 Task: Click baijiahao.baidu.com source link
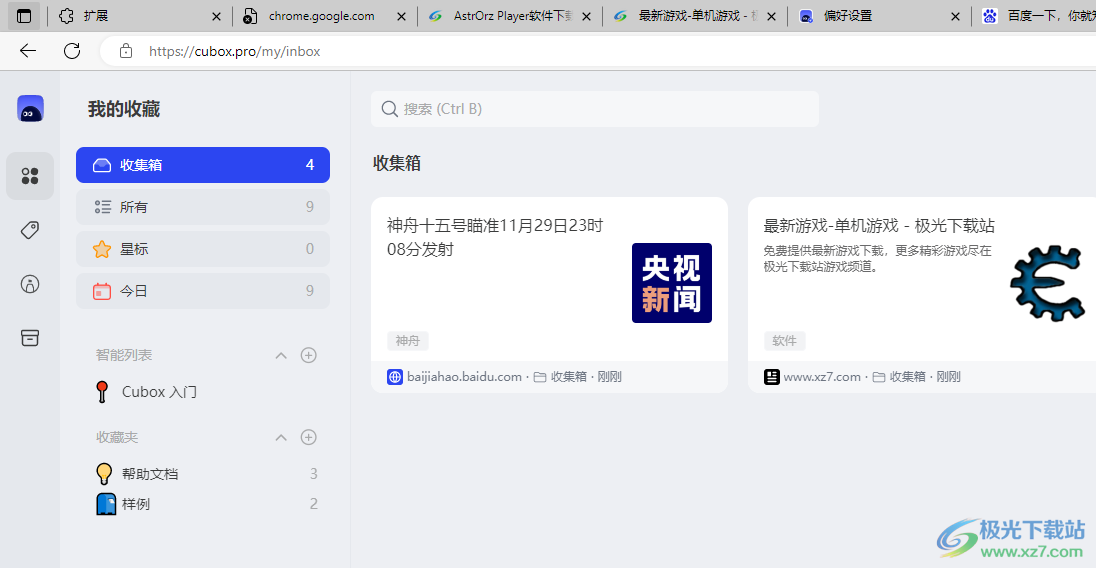pyautogui.click(x=464, y=377)
